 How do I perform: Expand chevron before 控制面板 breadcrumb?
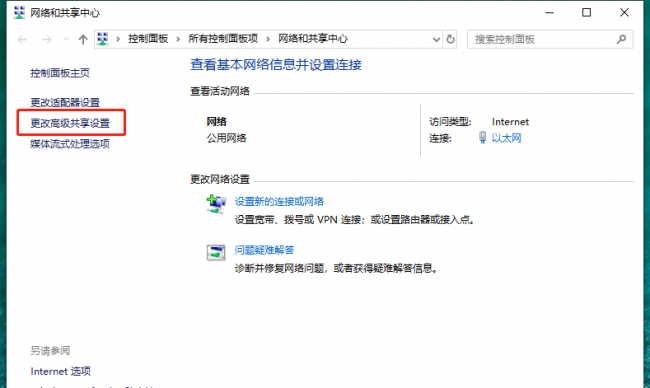[118, 39]
